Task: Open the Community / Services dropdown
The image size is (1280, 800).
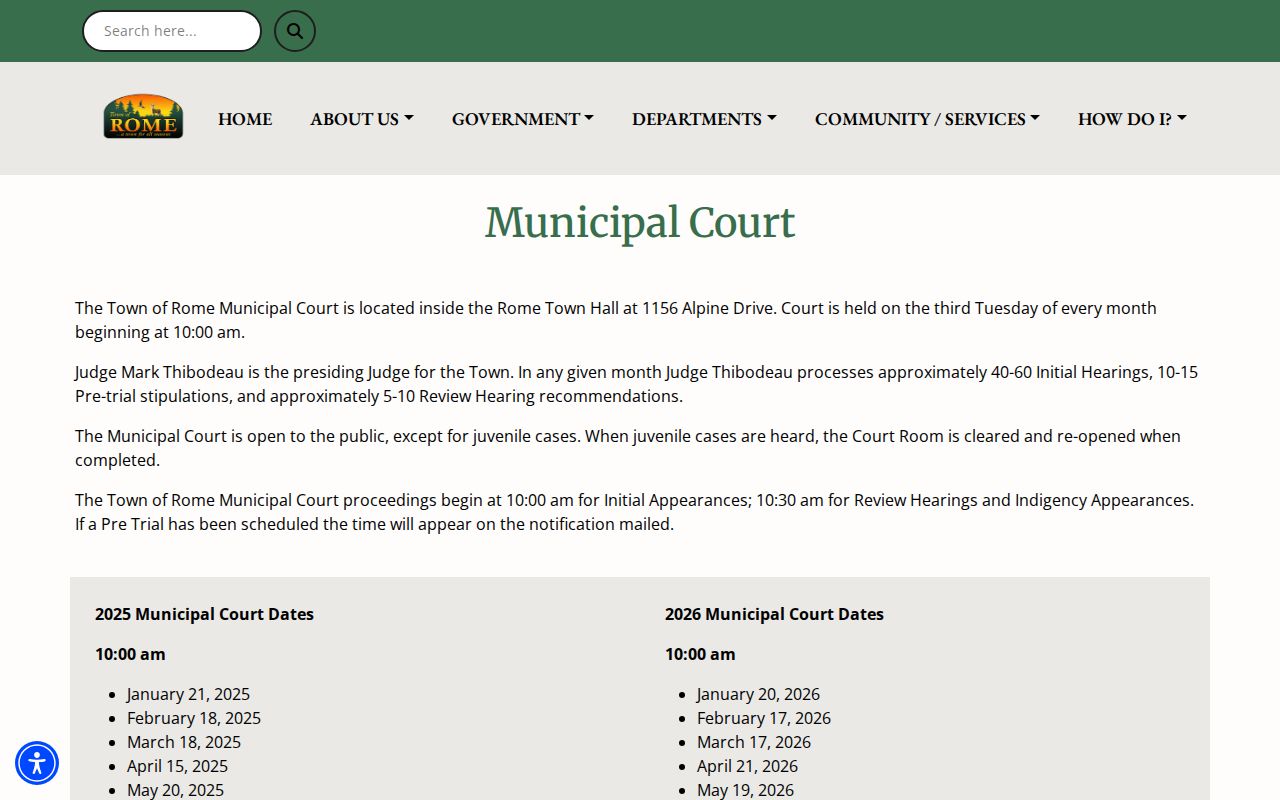Action: tap(927, 119)
